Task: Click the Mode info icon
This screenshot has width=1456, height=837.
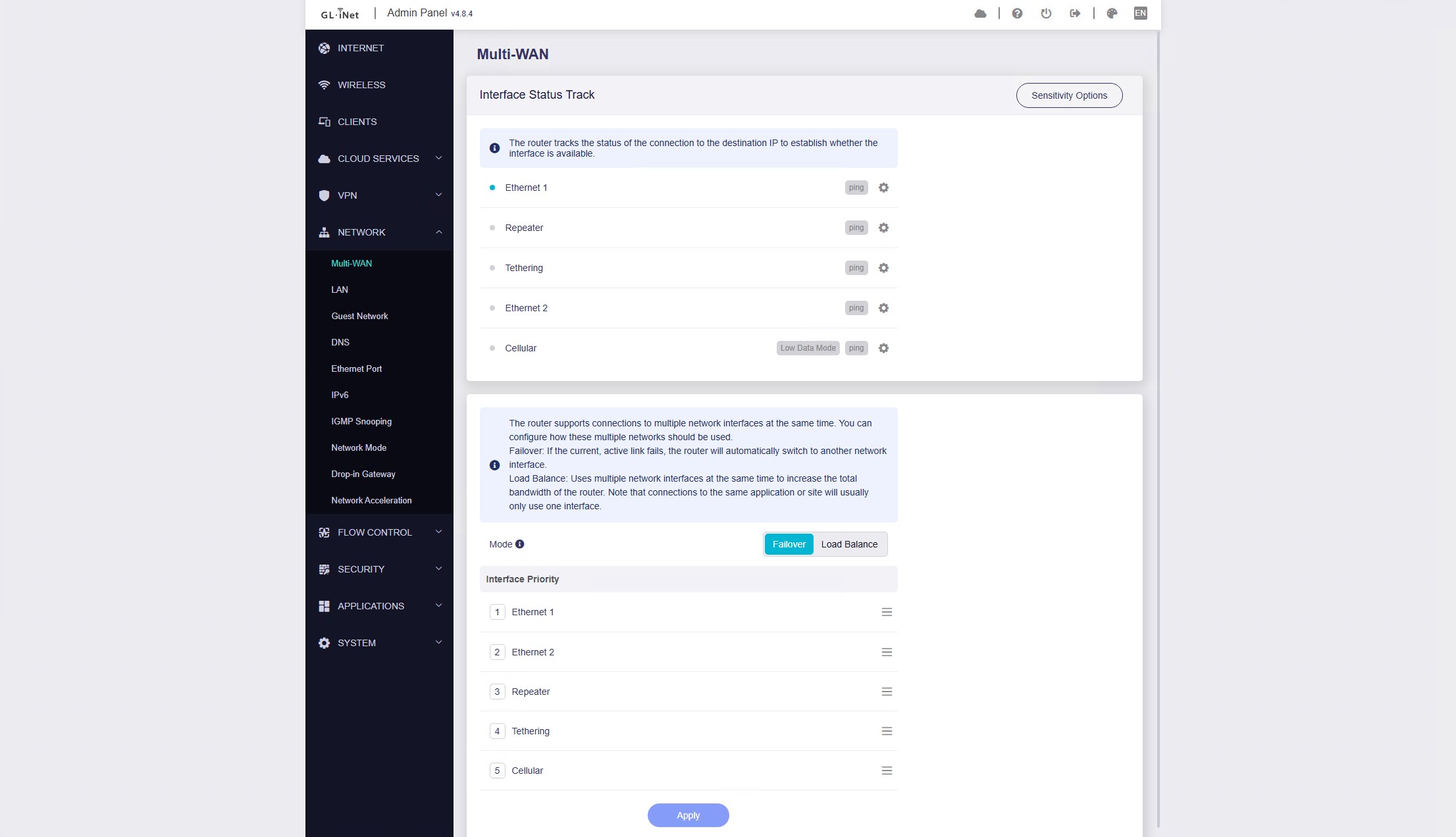Action: coord(519,544)
